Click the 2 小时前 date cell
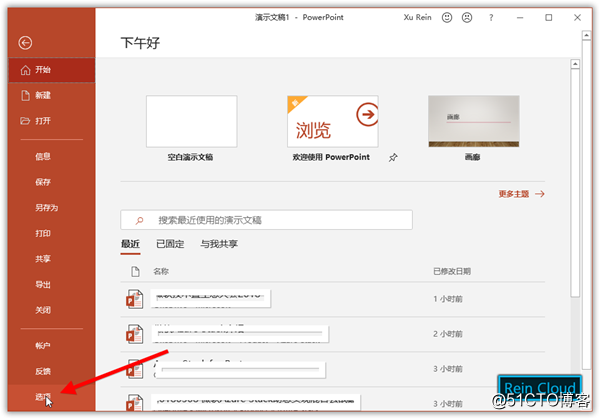This screenshot has height=419, width=600. point(448,334)
